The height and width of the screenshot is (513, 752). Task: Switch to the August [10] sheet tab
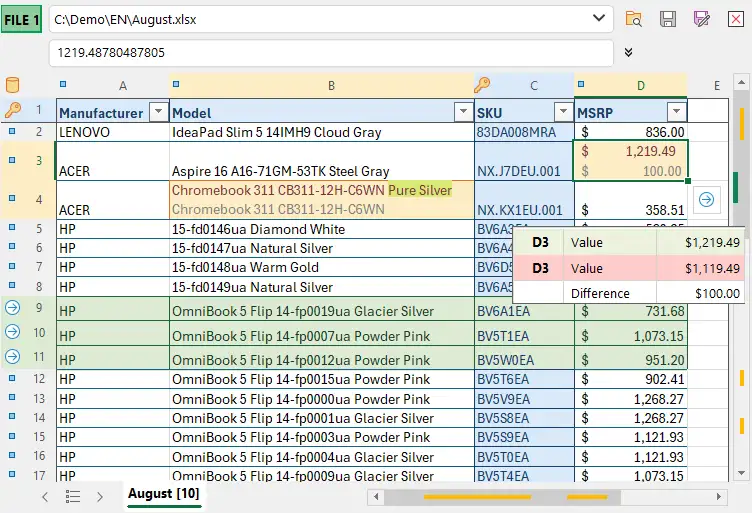(x=163, y=494)
